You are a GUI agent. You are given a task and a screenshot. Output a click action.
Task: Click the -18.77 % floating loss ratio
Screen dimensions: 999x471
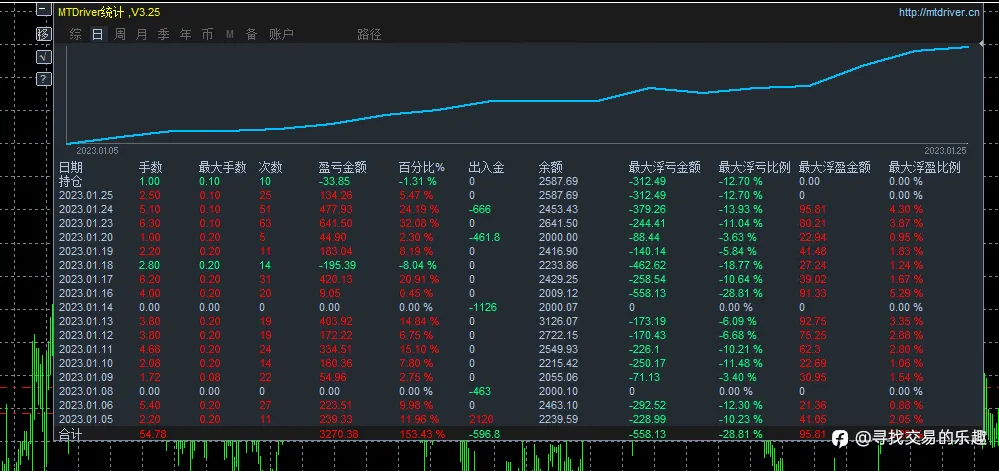tap(741, 265)
